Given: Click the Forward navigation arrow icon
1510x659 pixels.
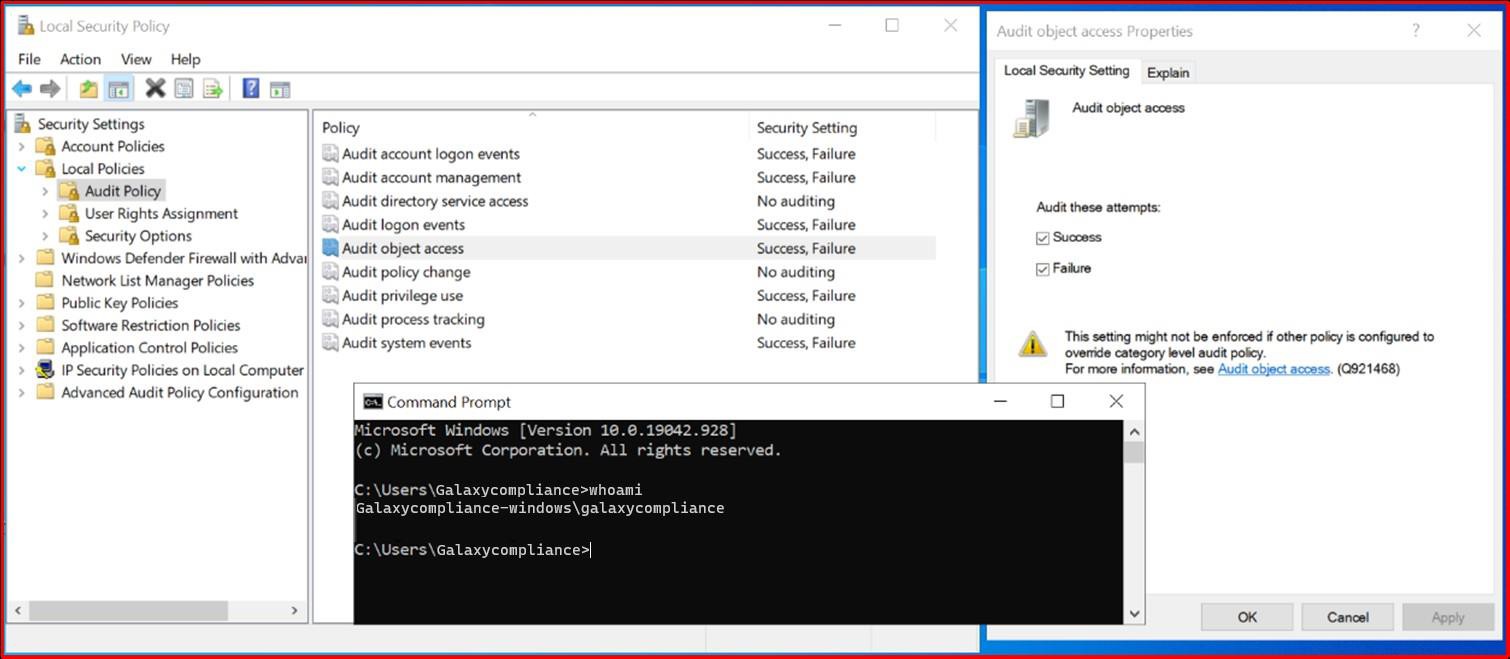Looking at the screenshot, I should [x=49, y=88].
